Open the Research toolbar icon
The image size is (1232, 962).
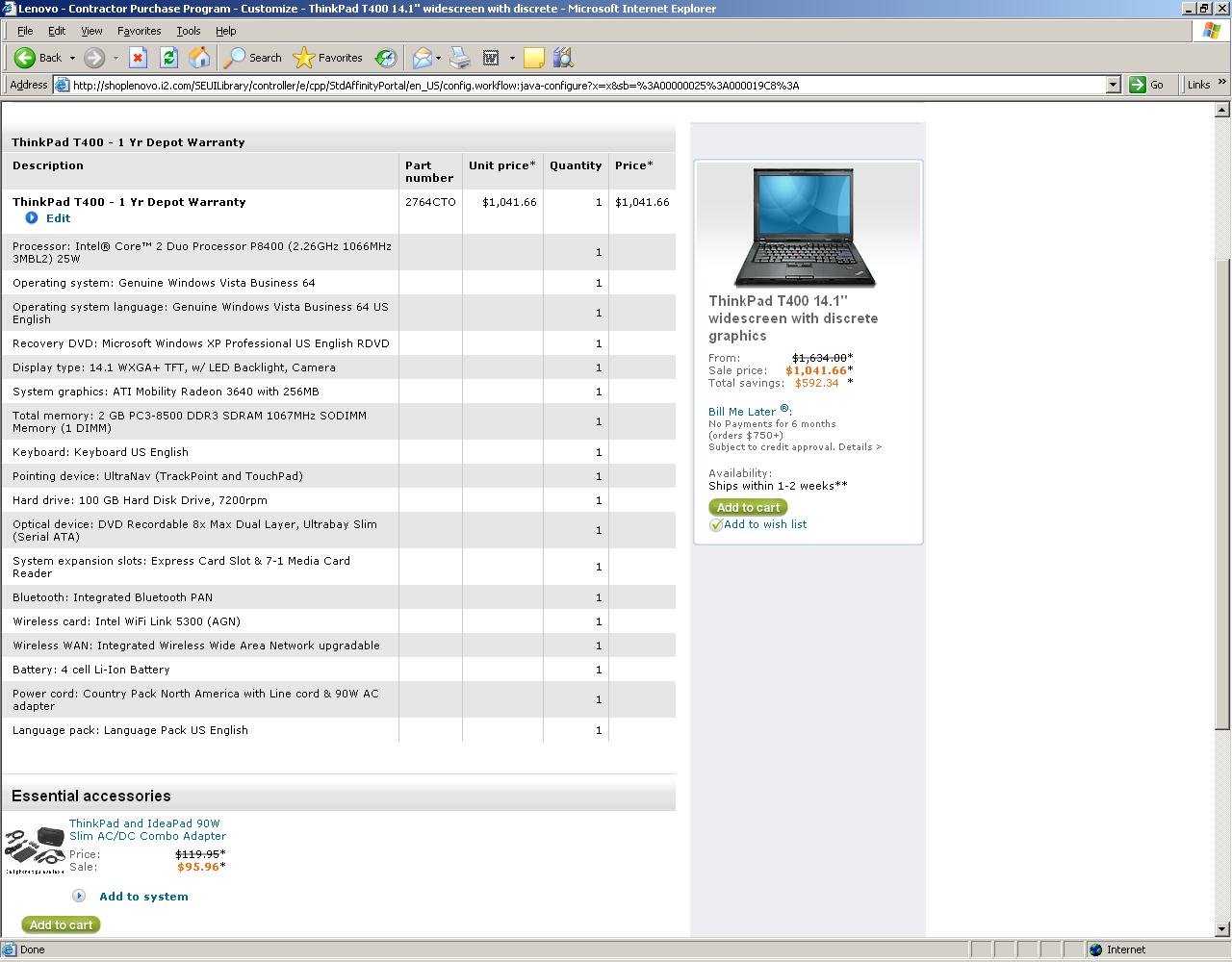tap(564, 58)
